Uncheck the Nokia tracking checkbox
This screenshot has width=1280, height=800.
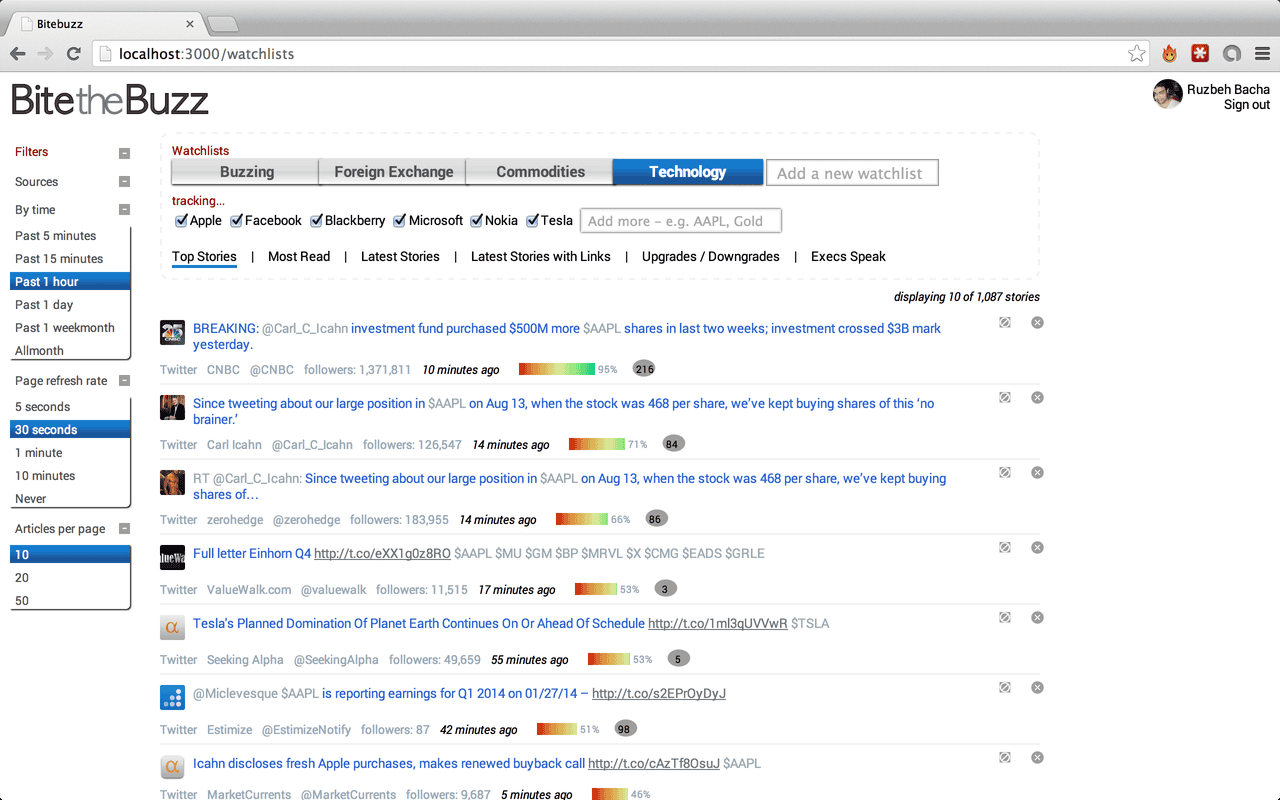(x=476, y=221)
